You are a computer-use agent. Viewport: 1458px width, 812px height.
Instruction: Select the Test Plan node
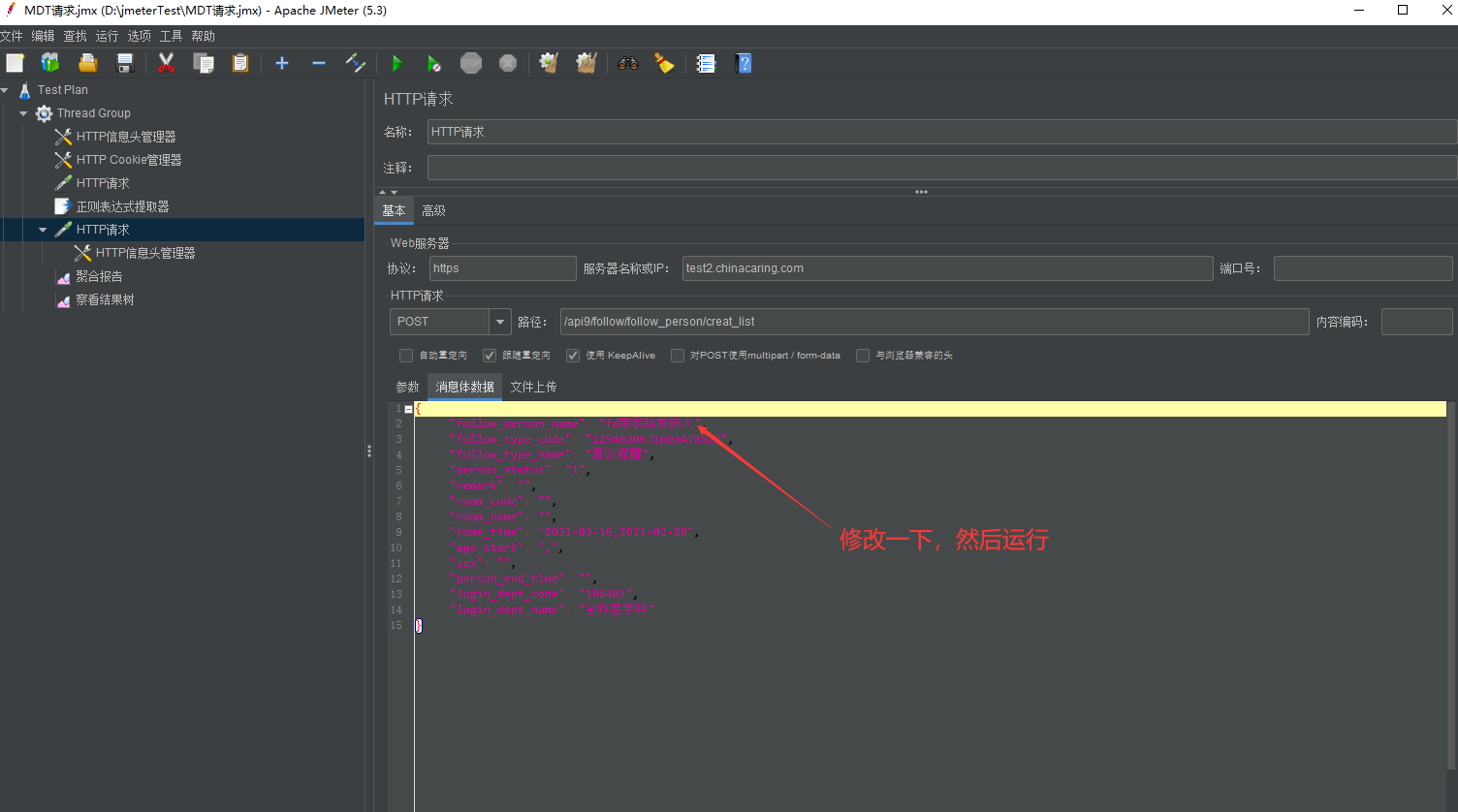63,90
